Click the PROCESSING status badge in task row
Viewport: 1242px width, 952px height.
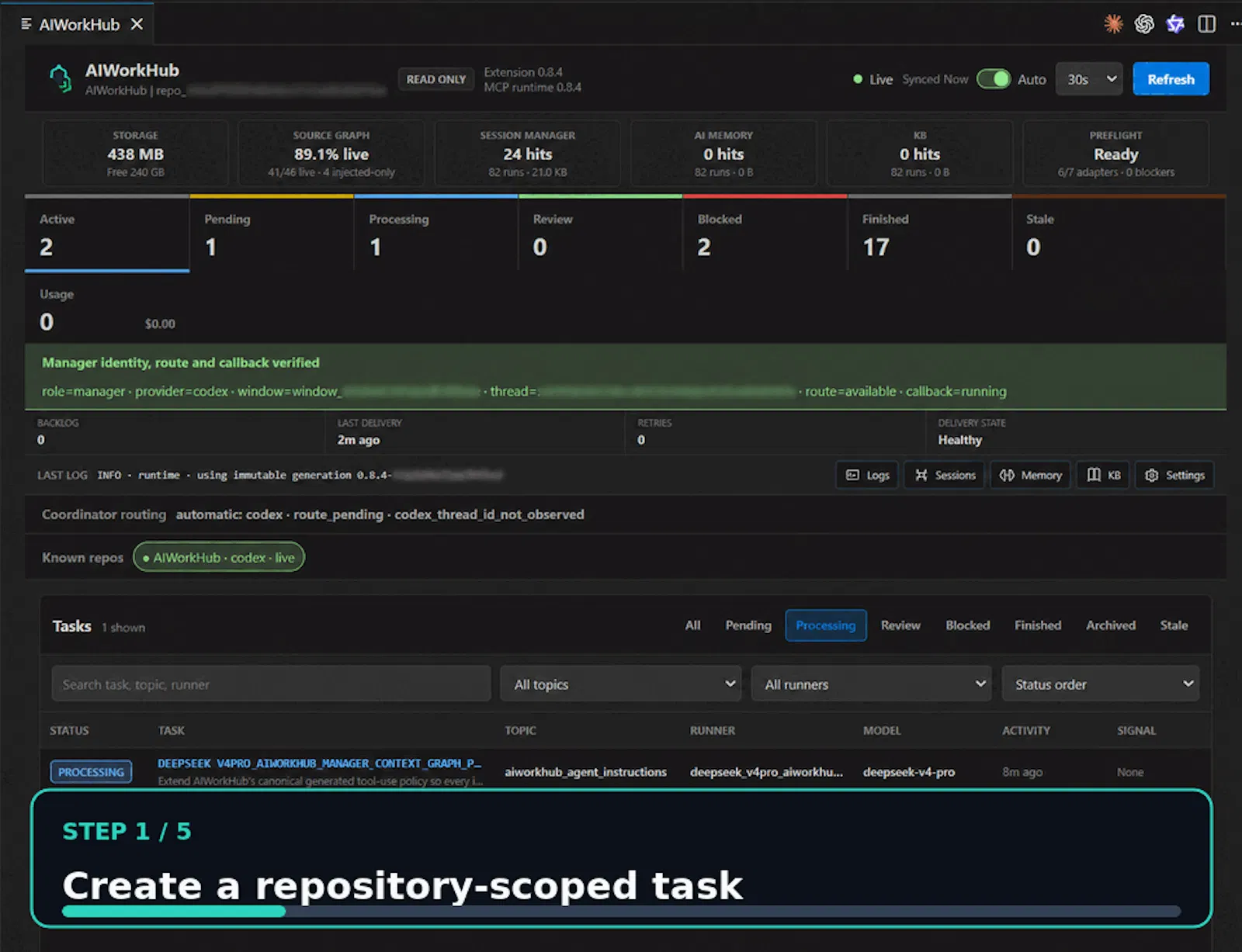point(91,772)
